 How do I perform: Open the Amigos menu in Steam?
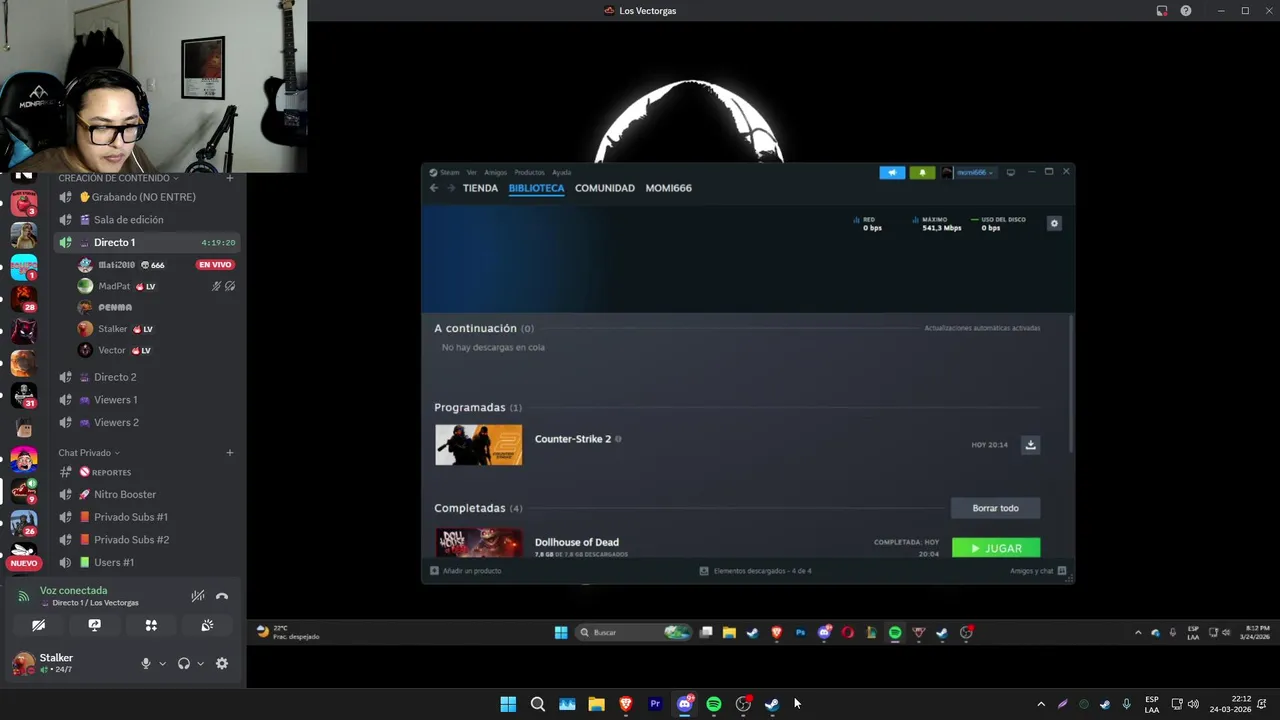tap(495, 172)
